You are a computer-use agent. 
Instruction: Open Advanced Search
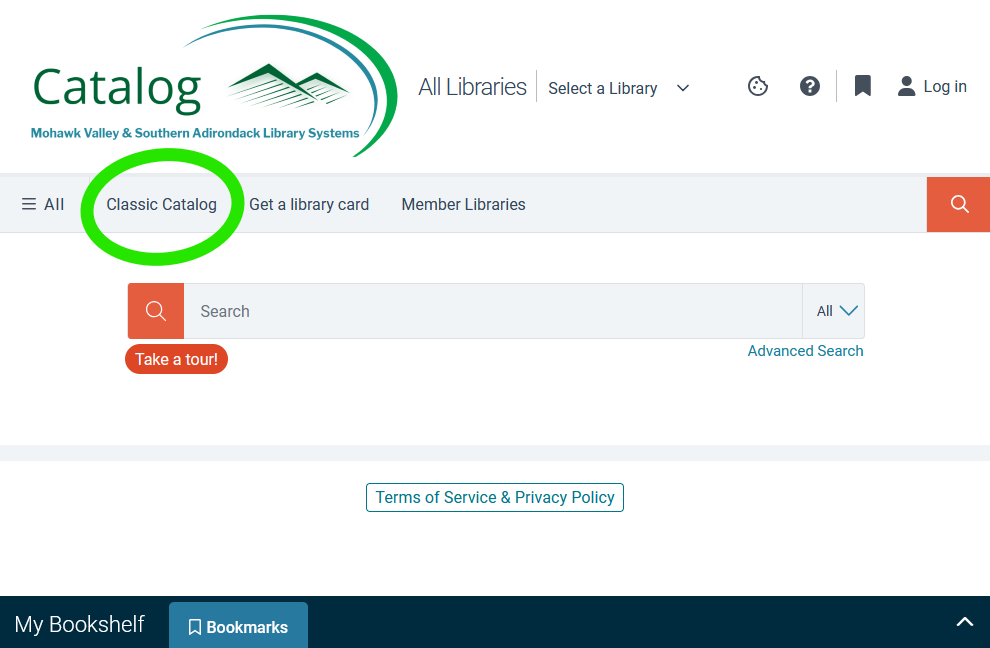click(x=805, y=350)
